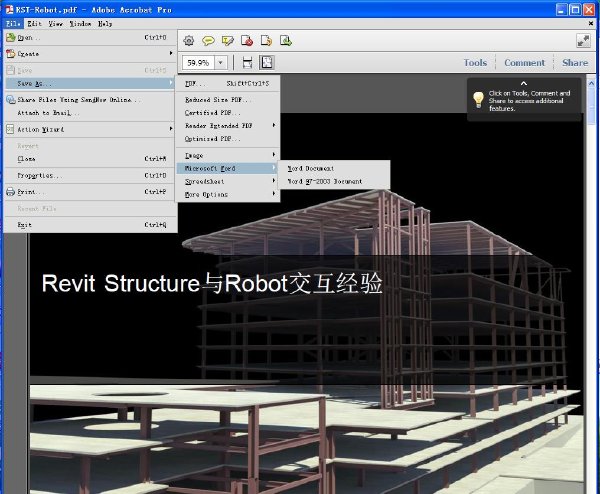This screenshot has height=494, width=600.
Task: Select Share Files Using SendNow Online
Action: pos(90,100)
